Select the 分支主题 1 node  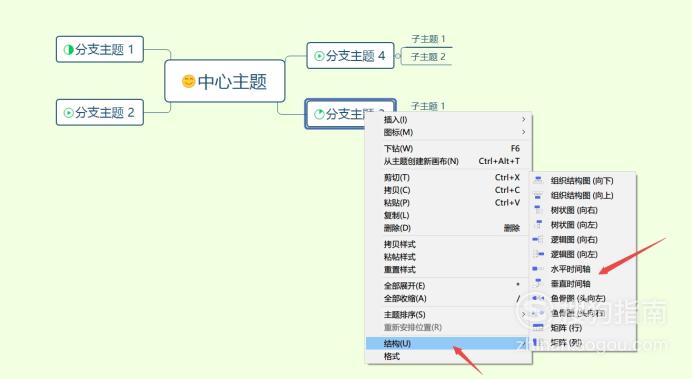coord(100,49)
